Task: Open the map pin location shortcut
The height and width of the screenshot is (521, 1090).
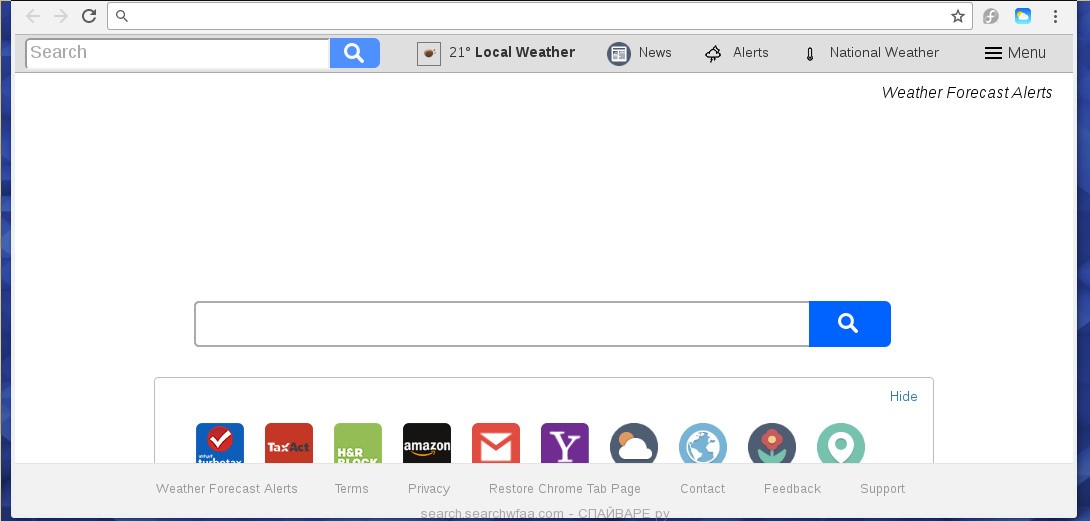Action: click(841, 444)
